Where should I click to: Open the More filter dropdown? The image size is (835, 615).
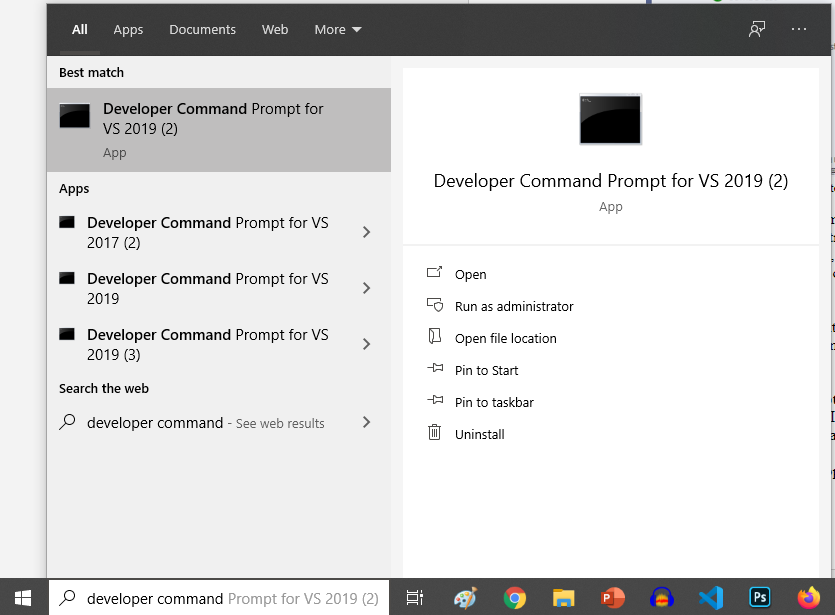pos(338,30)
